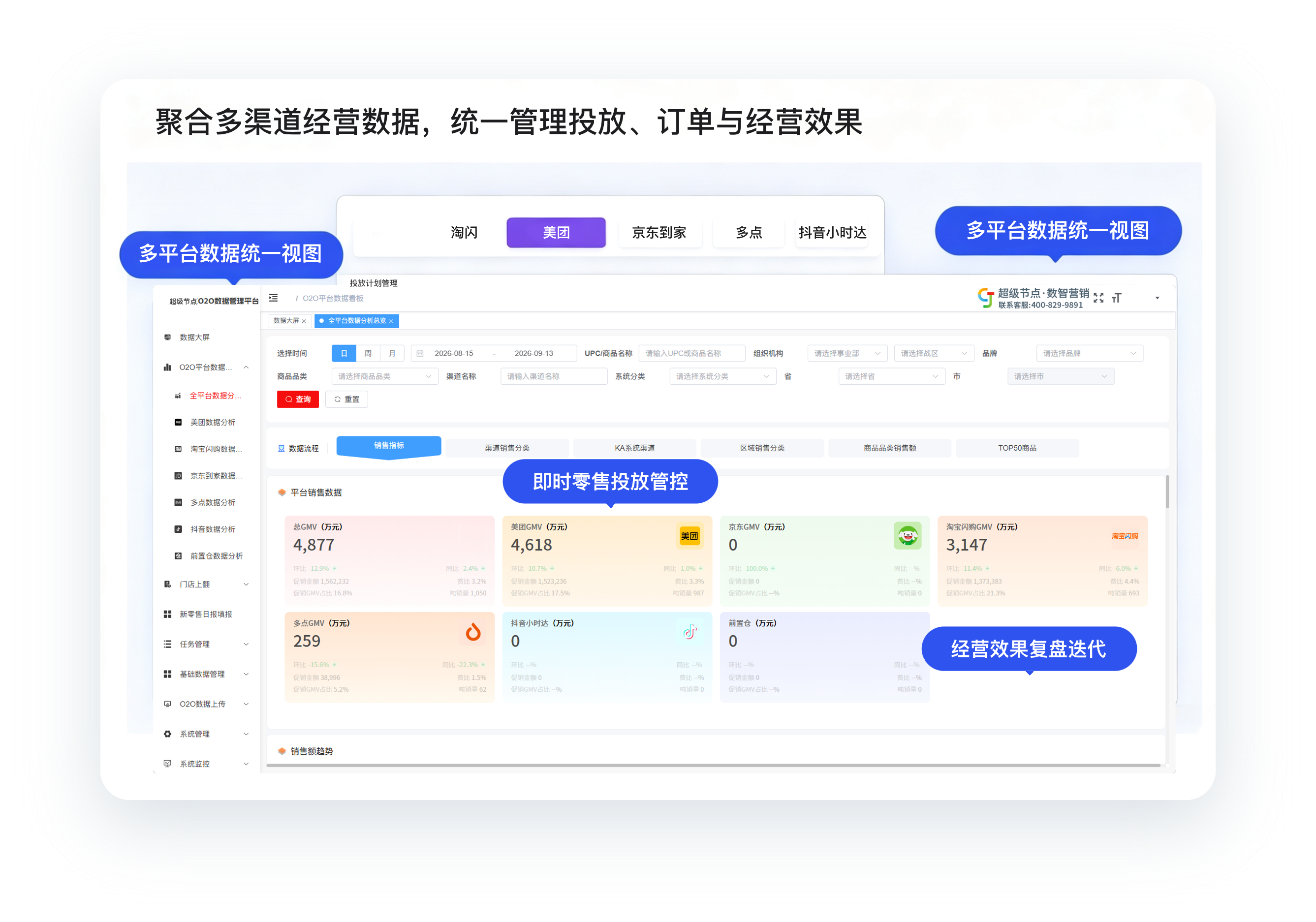Click the sidebar collapse hamburger icon
Screen dimensions: 1316x922
tap(274, 298)
